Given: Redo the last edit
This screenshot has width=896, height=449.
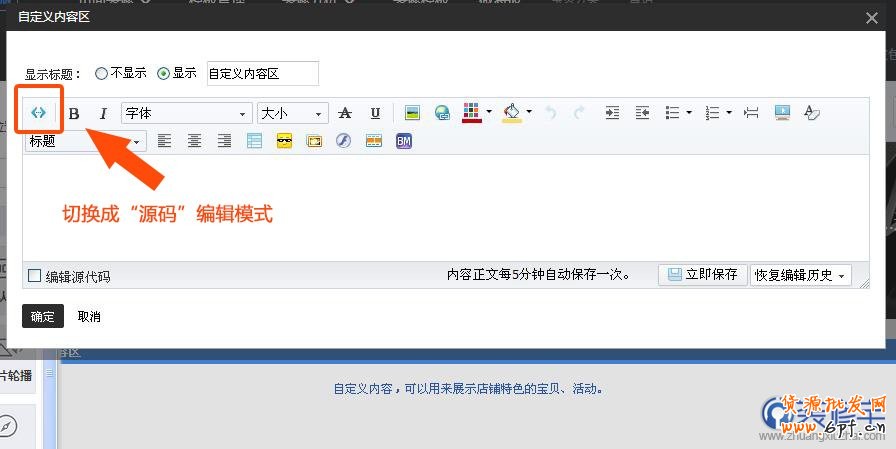Looking at the screenshot, I should (579, 113).
